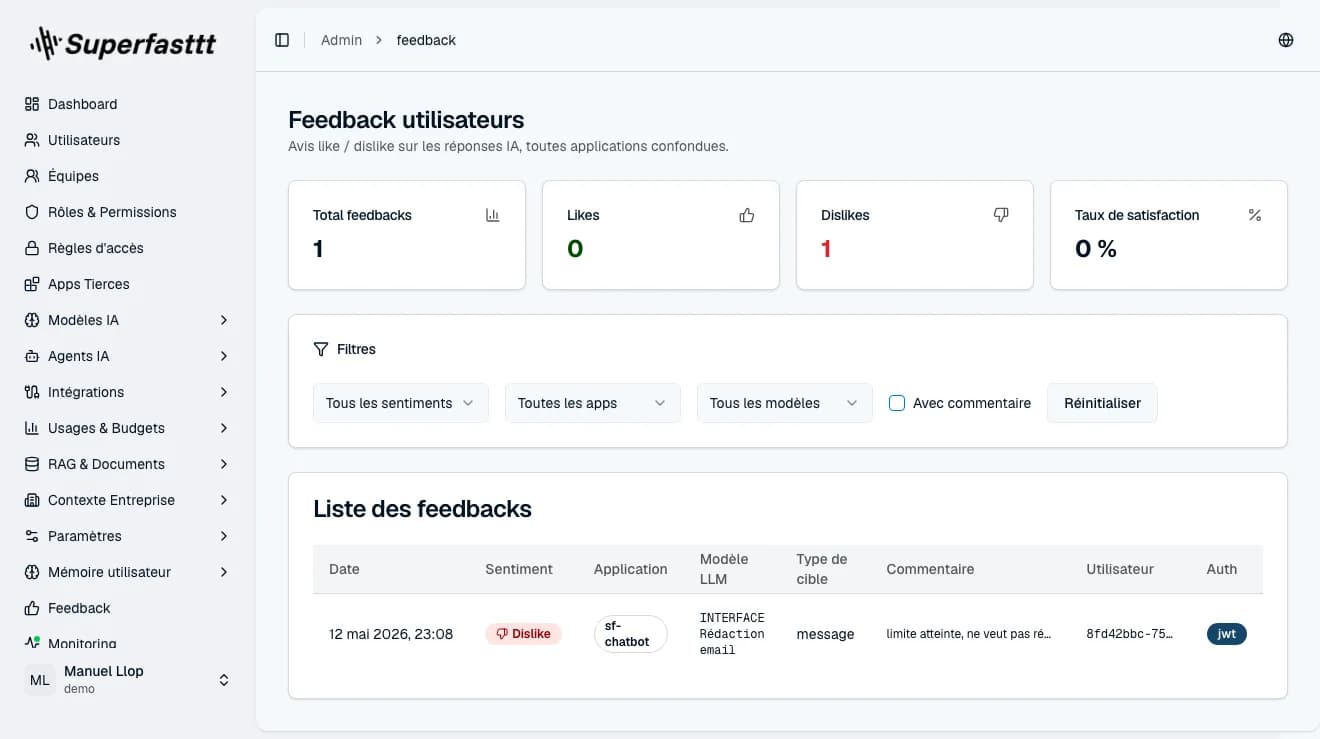
Task: Click the Apps Tierces icon
Action: click(x=32, y=284)
